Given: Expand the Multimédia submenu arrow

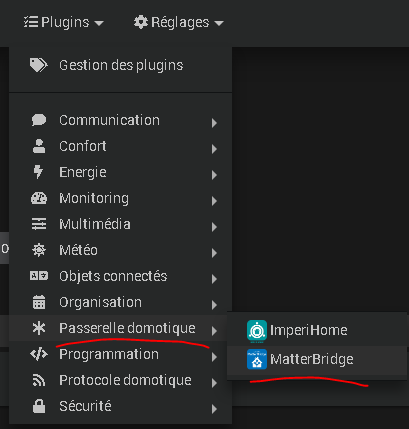Looking at the screenshot, I should coord(214,227).
